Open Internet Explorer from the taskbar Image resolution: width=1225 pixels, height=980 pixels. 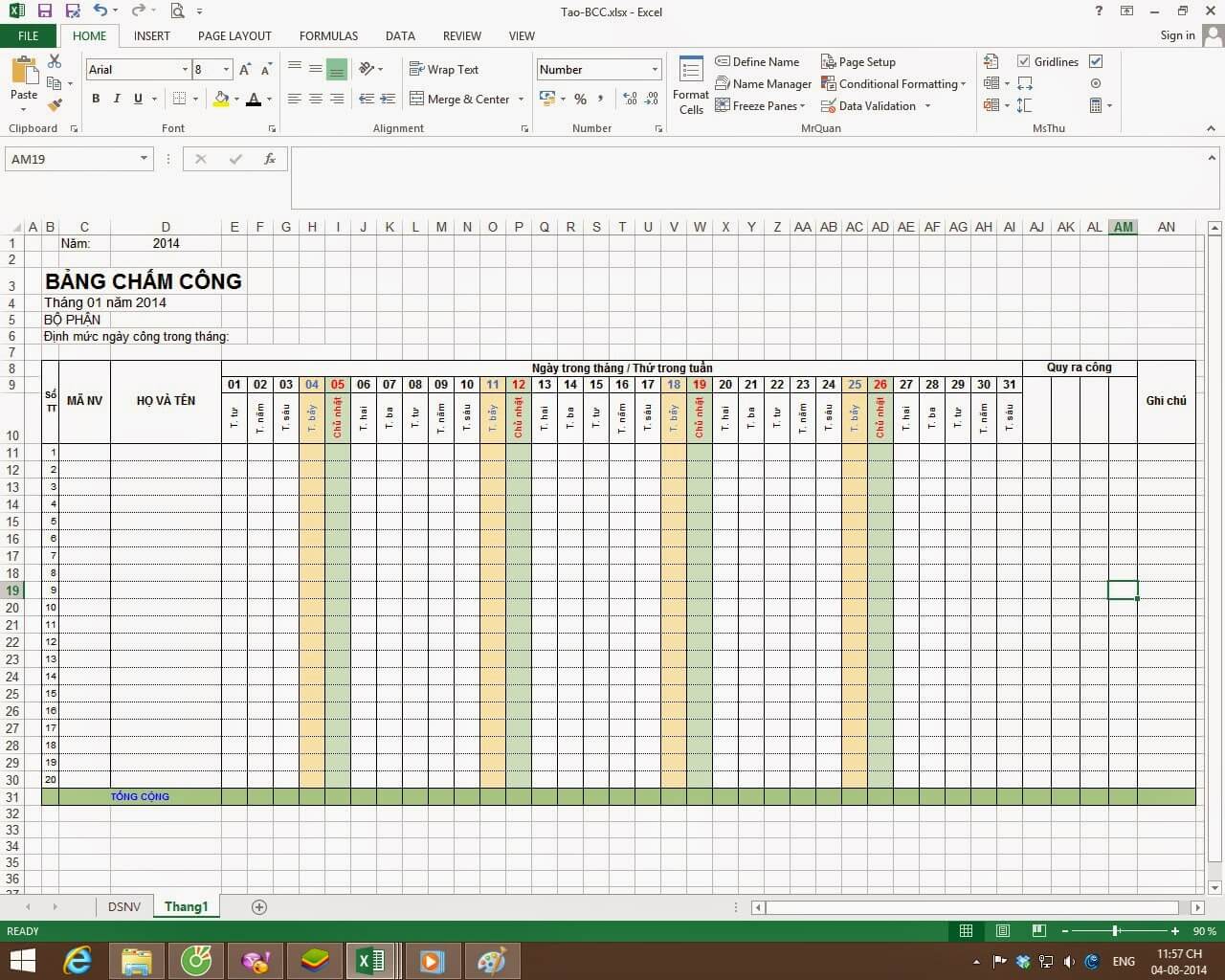tap(78, 961)
